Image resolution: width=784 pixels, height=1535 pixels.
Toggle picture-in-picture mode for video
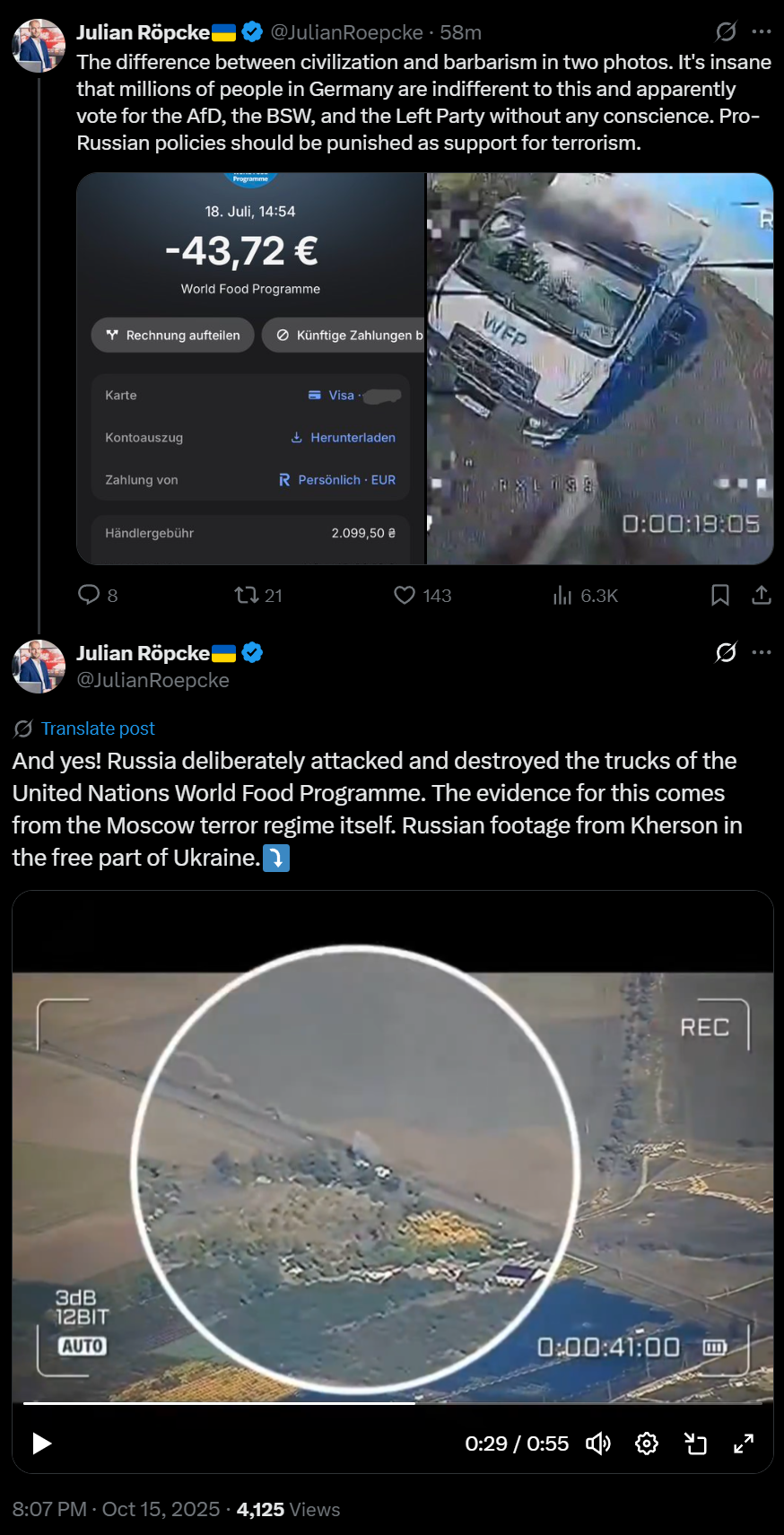[695, 1443]
